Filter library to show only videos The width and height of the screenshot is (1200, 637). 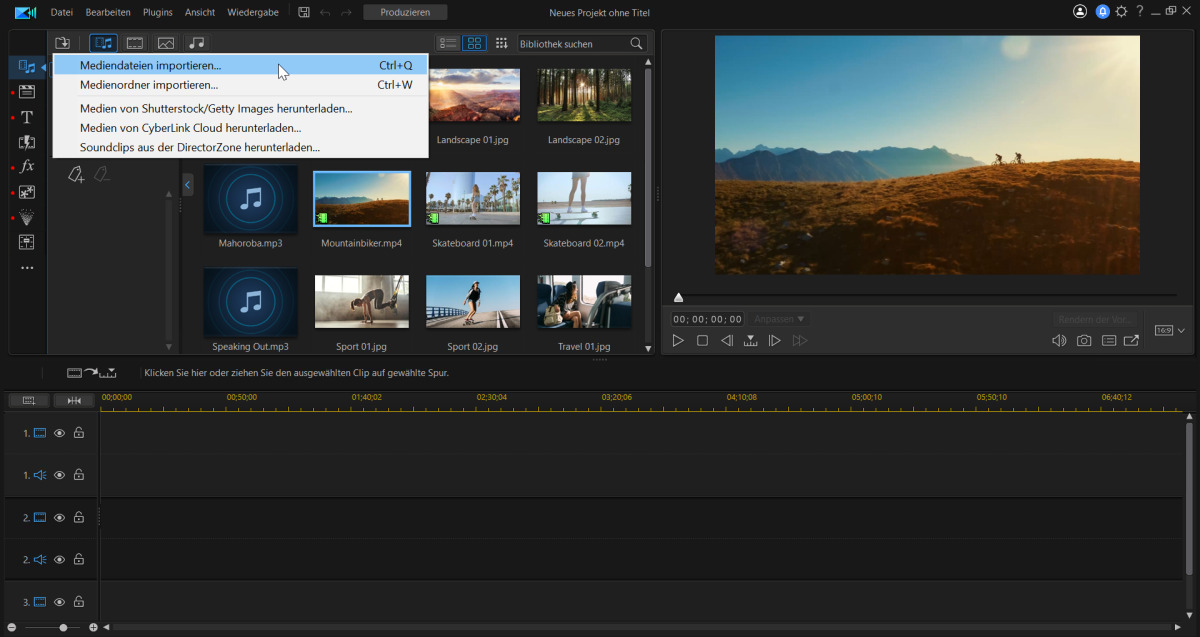coord(134,43)
